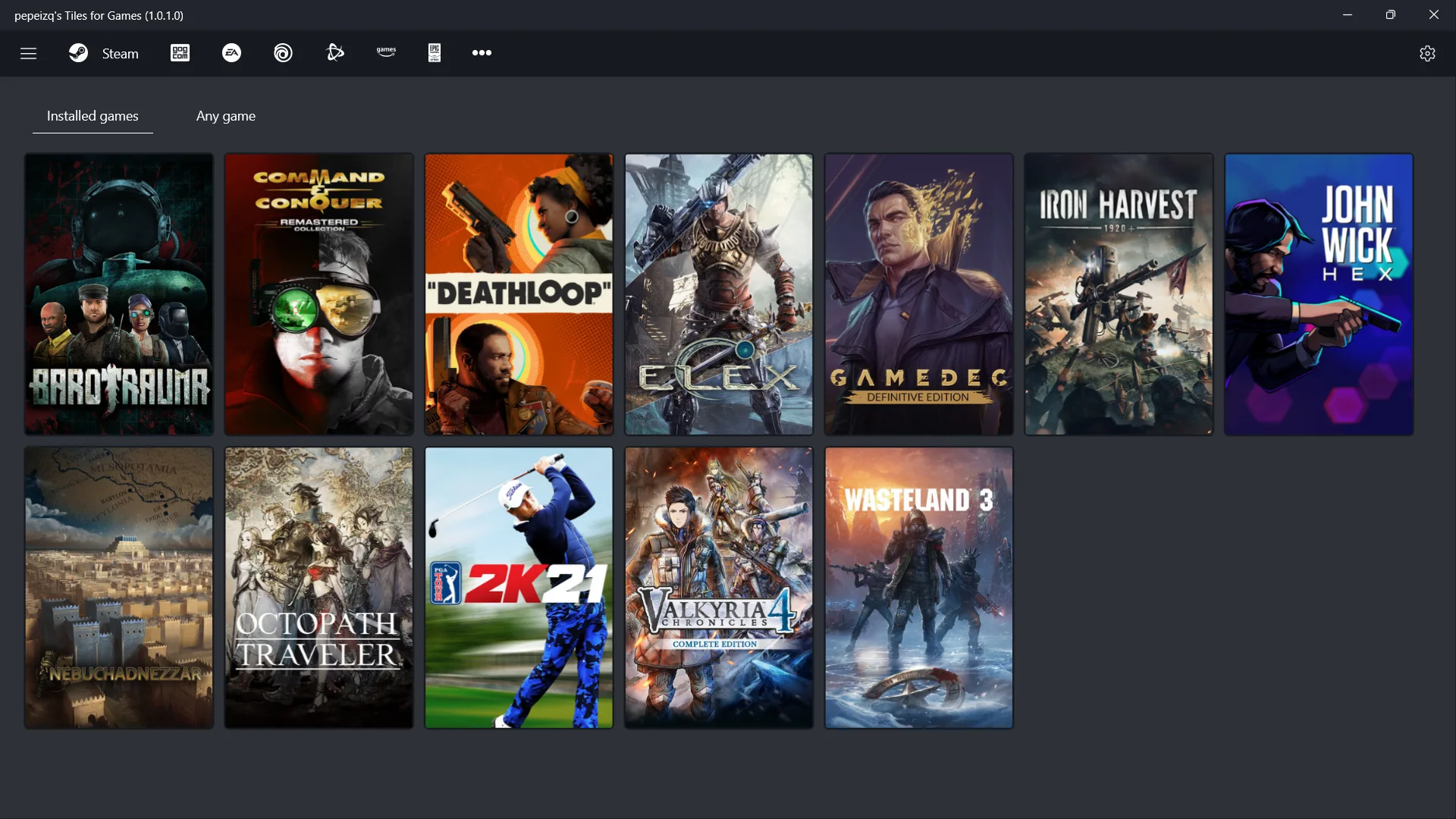This screenshot has height=819, width=1456.
Task: Select the Steam launcher
Action: click(x=104, y=53)
